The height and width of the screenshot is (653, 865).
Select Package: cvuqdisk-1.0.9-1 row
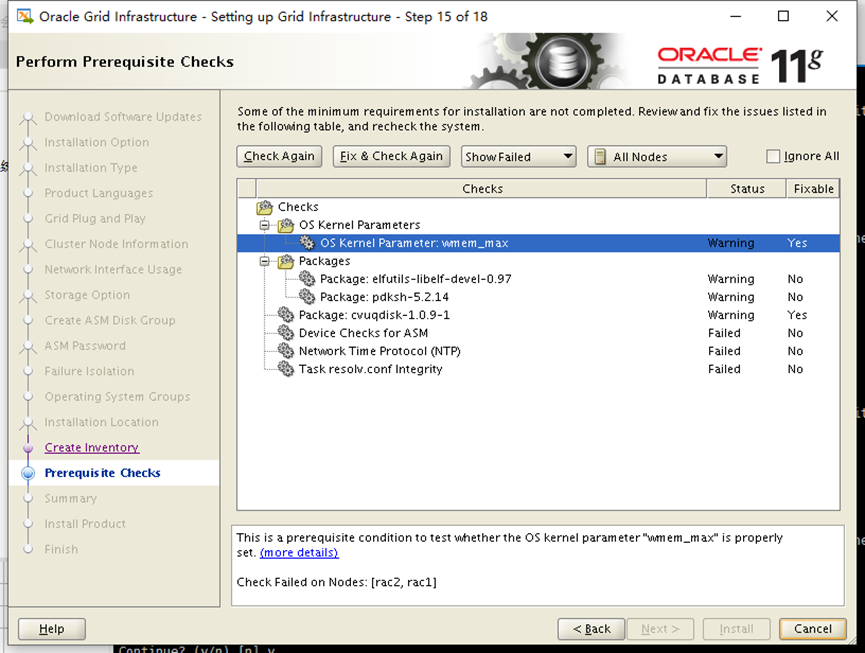pyautogui.click(x=538, y=315)
